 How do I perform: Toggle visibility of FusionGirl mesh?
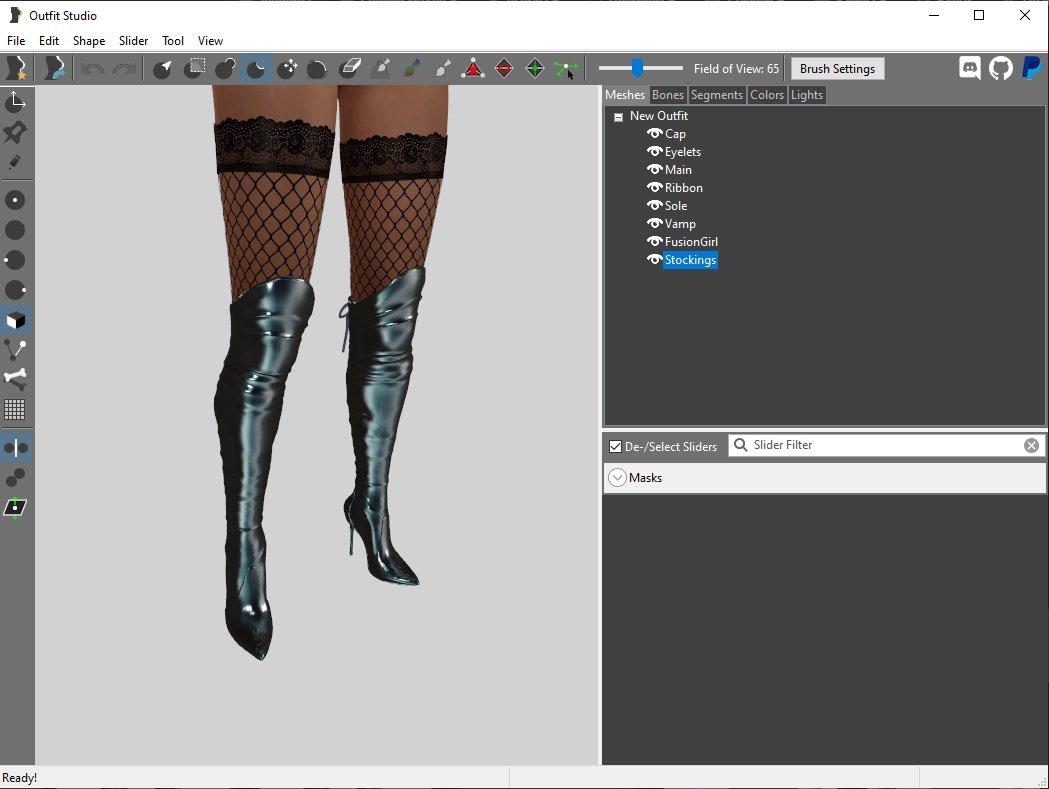pos(655,242)
